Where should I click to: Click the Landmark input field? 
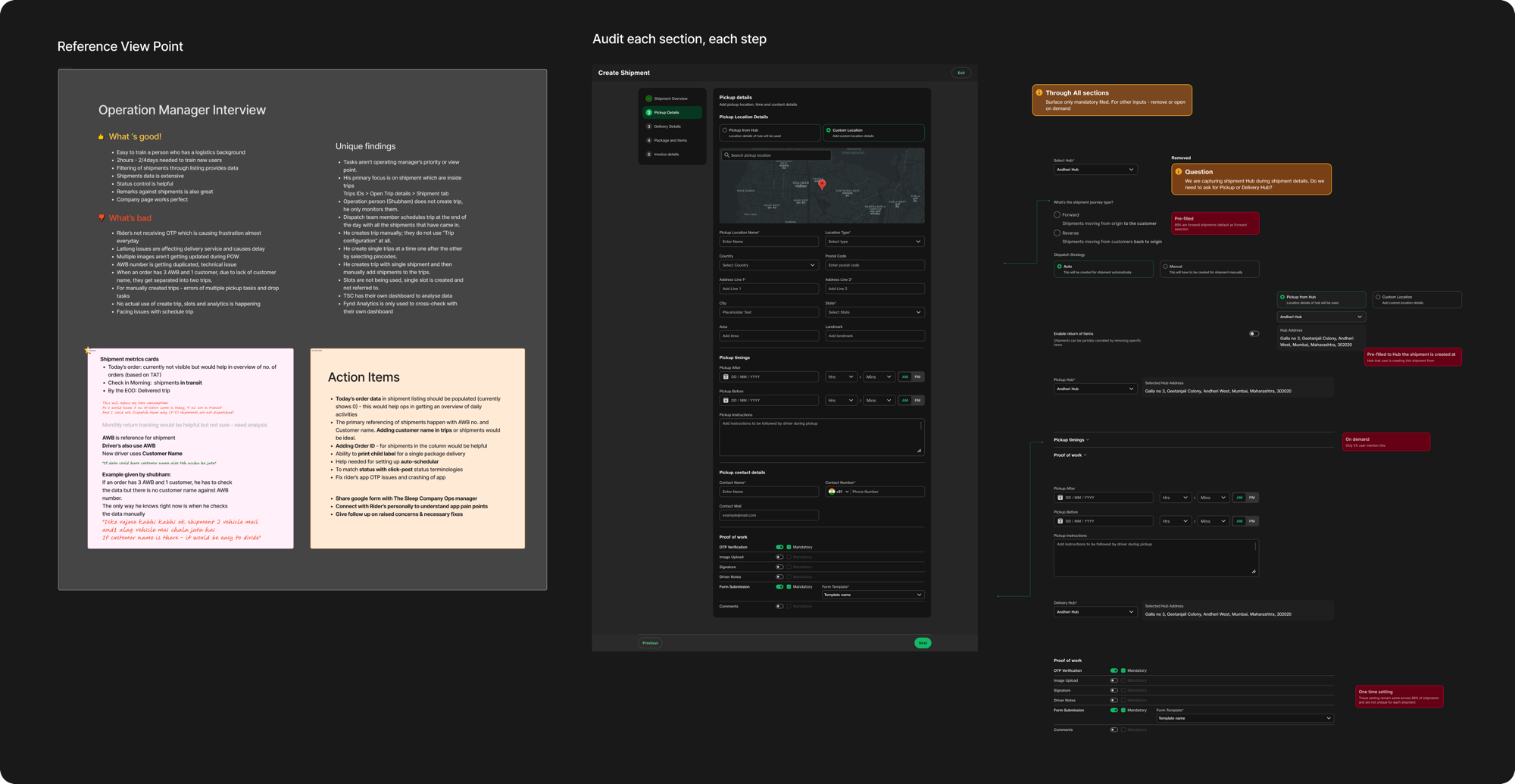tap(874, 336)
